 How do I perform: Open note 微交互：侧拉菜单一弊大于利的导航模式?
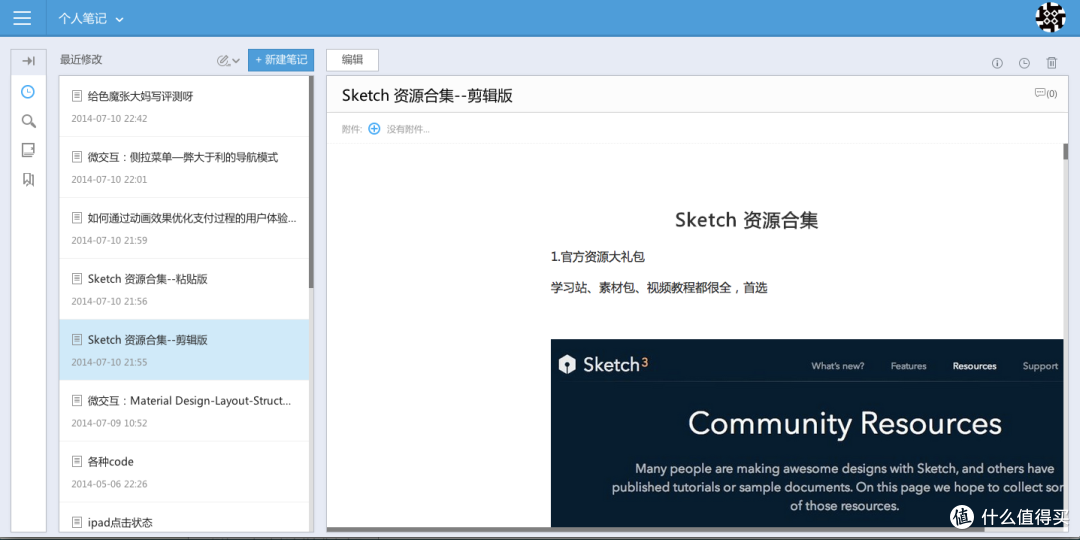click(184, 167)
